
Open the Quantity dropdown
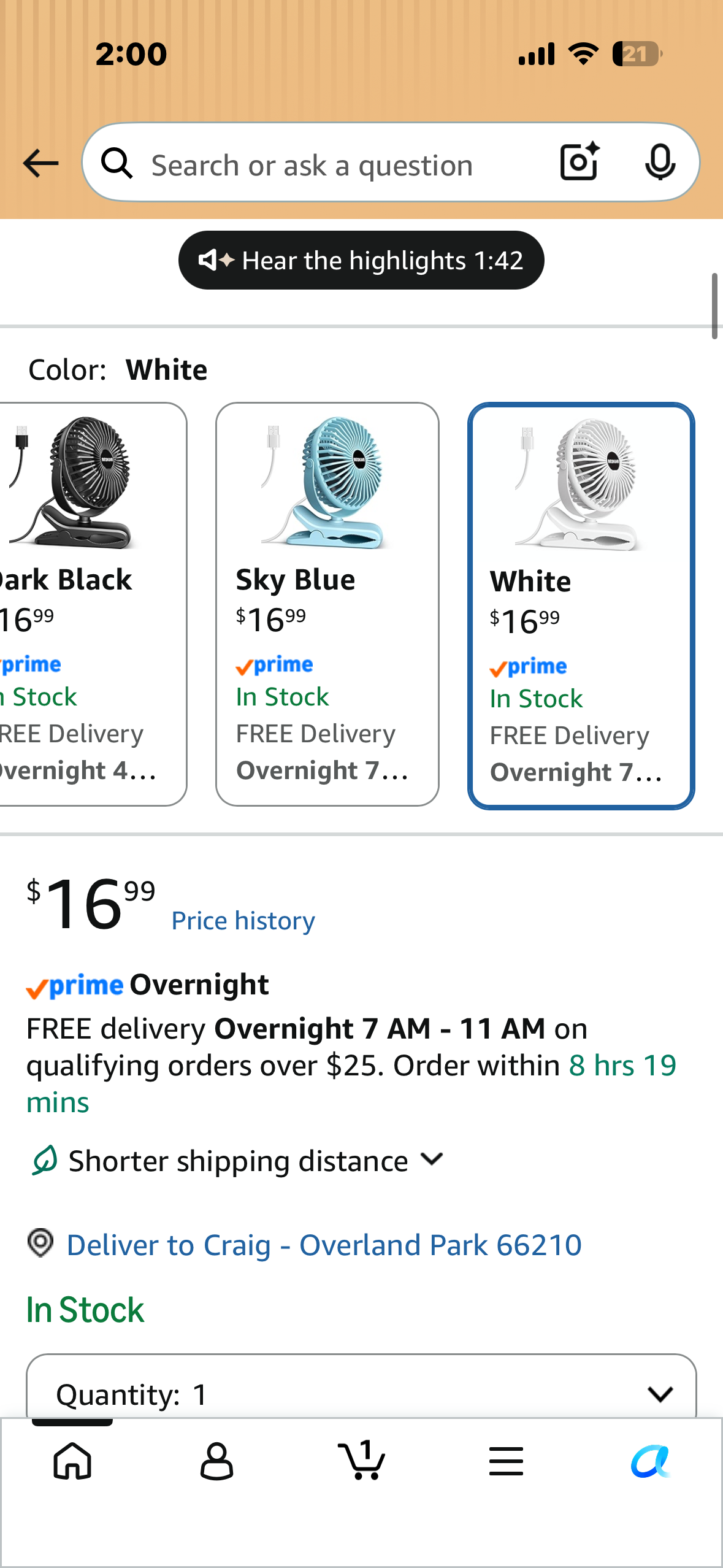click(362, 1389)
